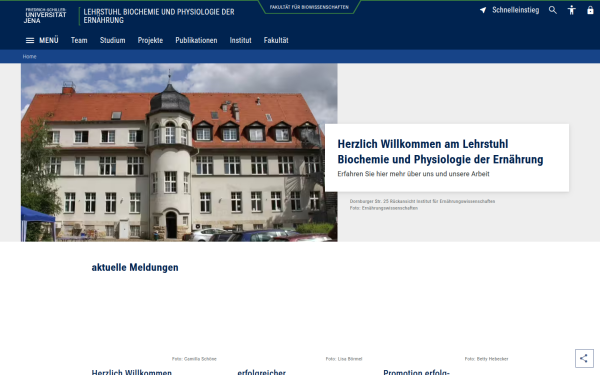Open the Institut menu item
This screenshot has height=375, width=600.
240,40
